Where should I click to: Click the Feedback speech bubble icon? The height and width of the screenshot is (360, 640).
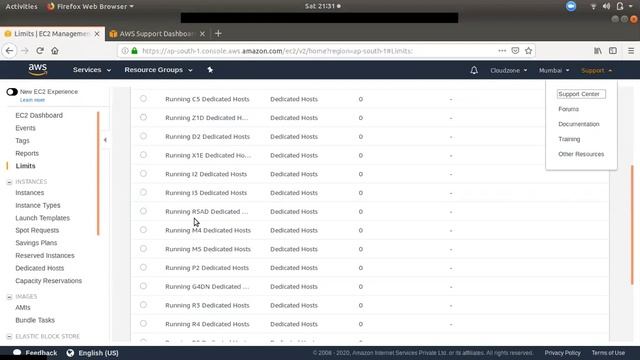click(17, 352)
